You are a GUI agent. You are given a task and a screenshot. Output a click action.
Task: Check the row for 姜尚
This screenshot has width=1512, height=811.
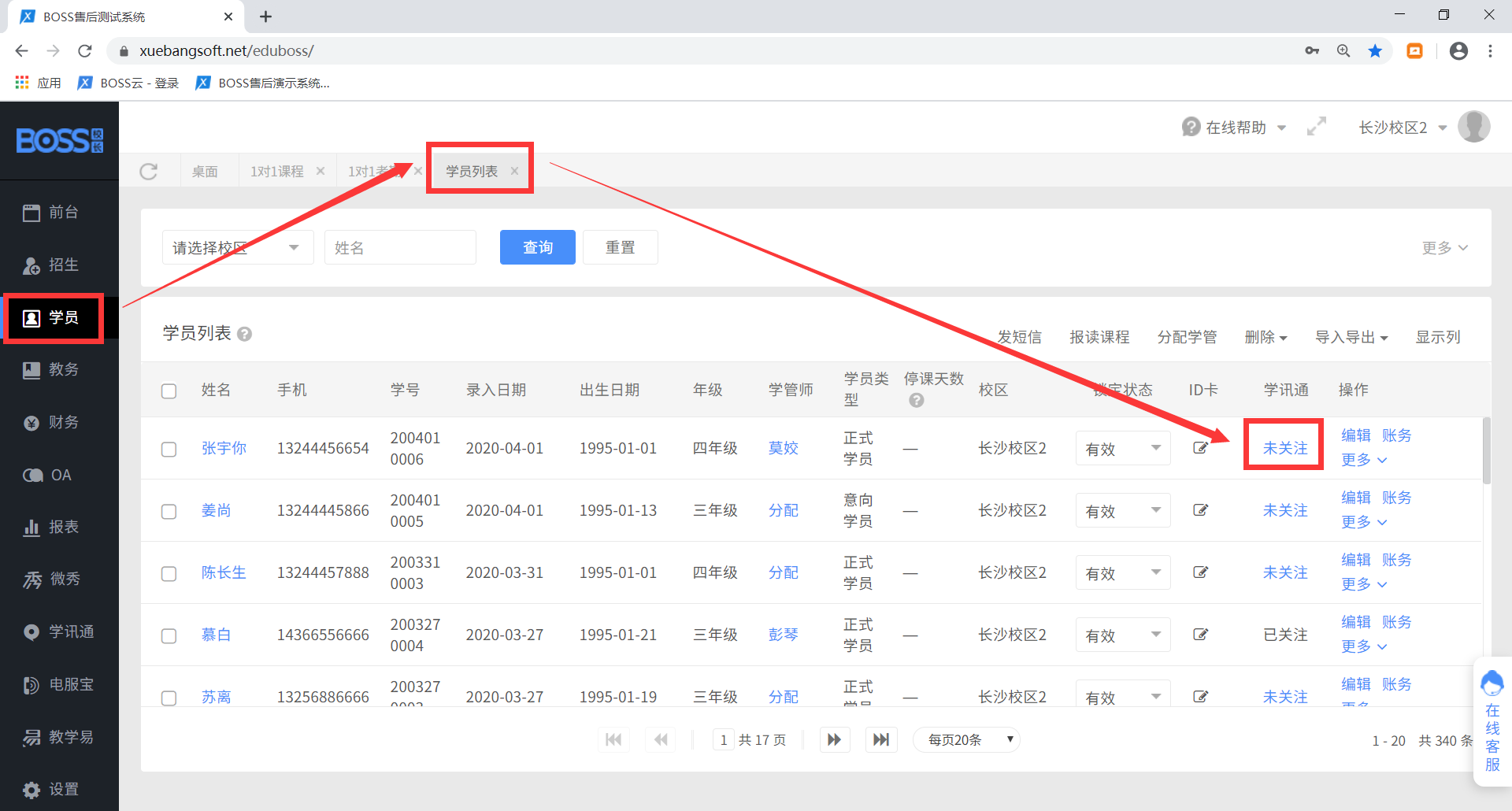point(169,512)
